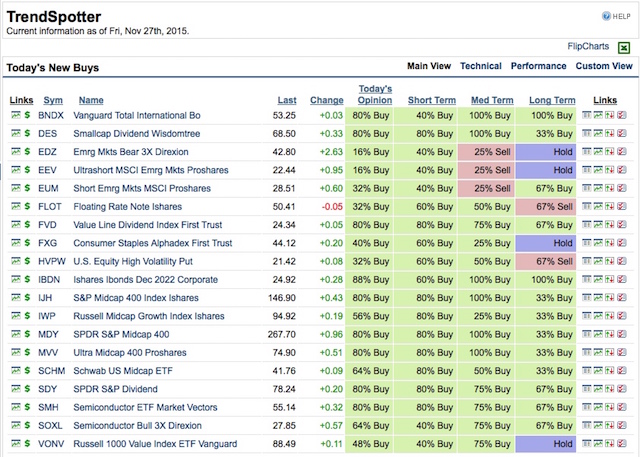Click EUM row's quote table icon on right
Viewport: 640px width, 457px height.
pyautogui.click(x=587, y=188)
